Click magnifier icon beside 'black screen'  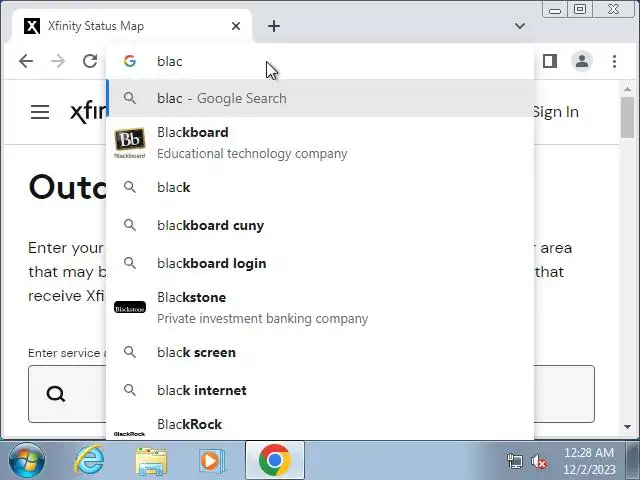click(x=130, y=352)
